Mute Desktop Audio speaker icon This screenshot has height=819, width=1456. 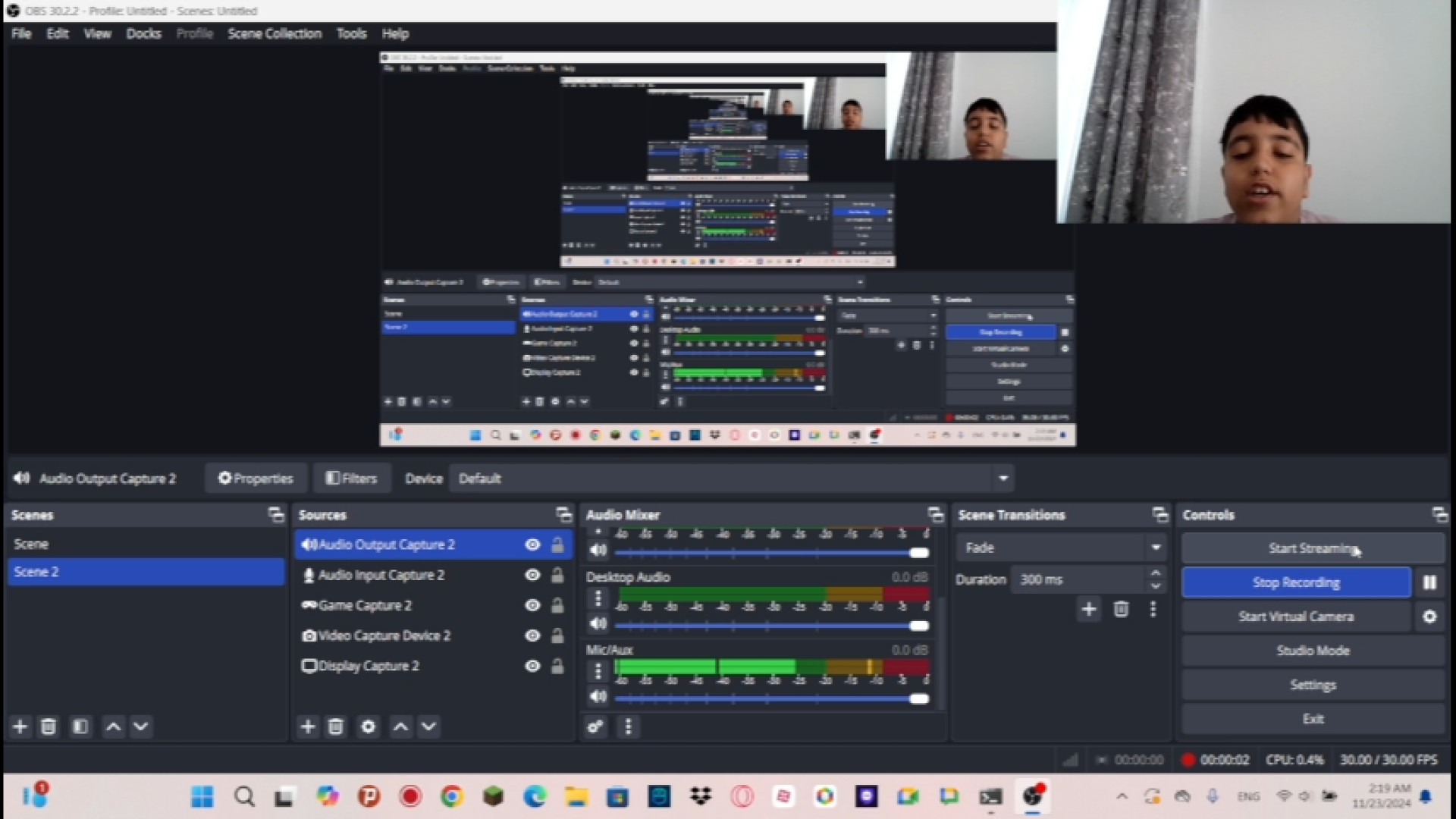[x=598, y=623]
